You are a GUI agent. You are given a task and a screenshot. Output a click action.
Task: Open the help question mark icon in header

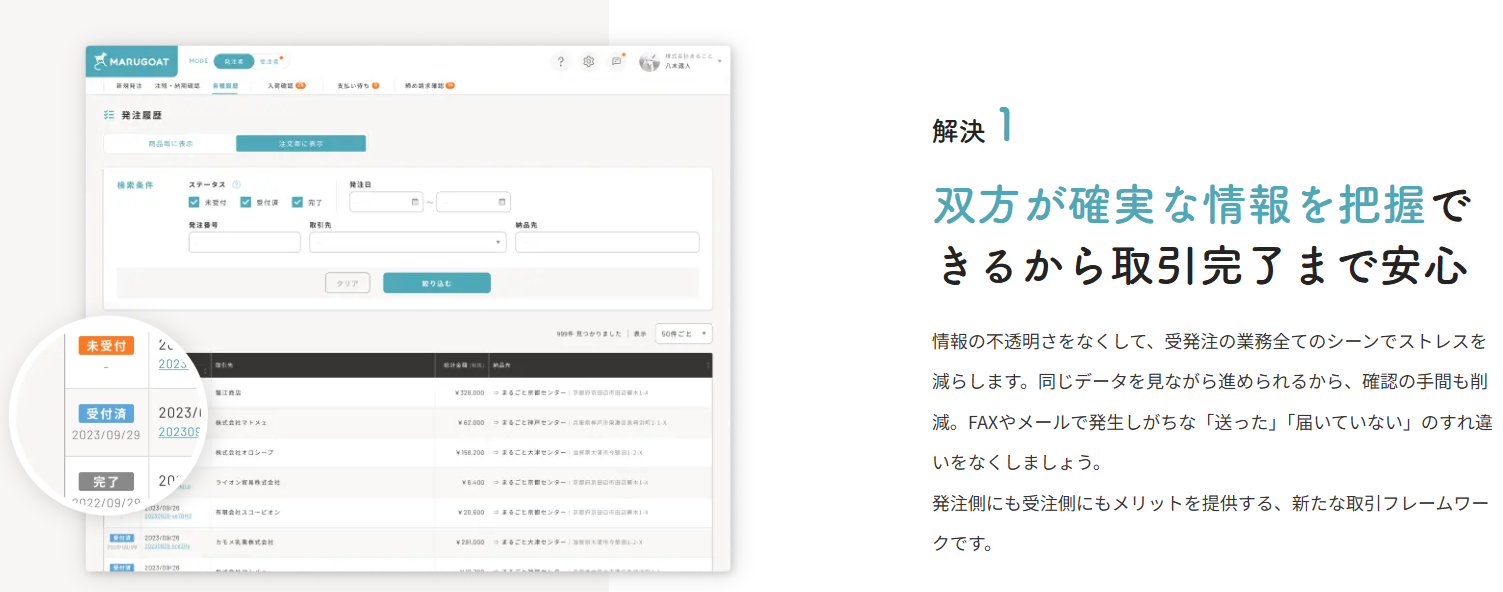point(561,61)
